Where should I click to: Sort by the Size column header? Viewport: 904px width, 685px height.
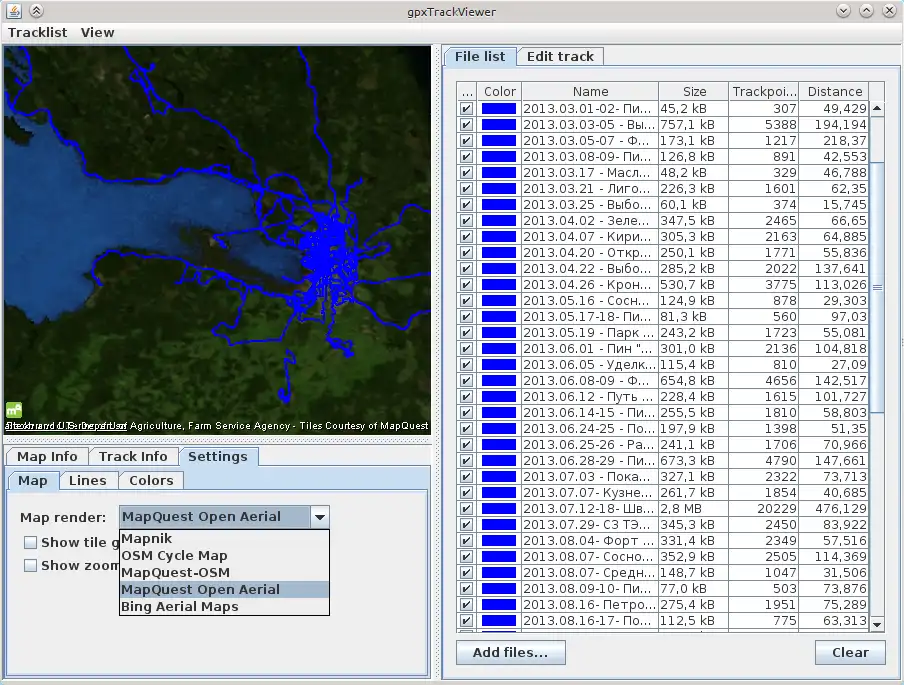click(x=694, y=92)
